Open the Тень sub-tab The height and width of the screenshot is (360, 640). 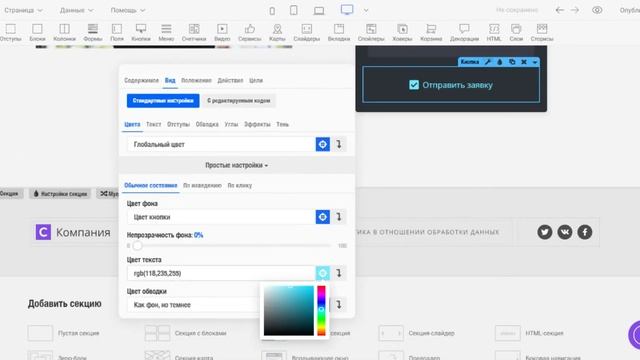point(282,124)
